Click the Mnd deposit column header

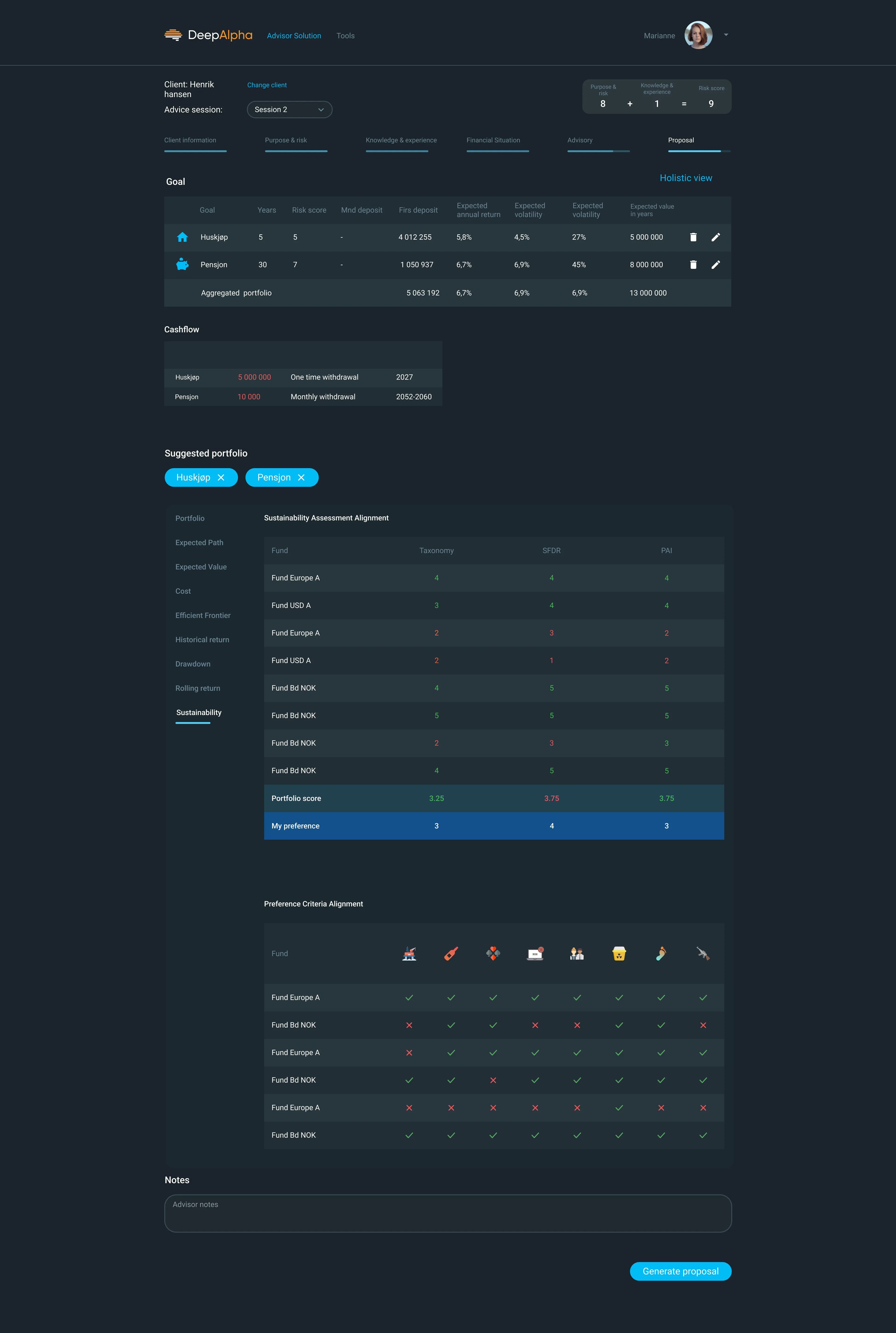pos(362,210)
